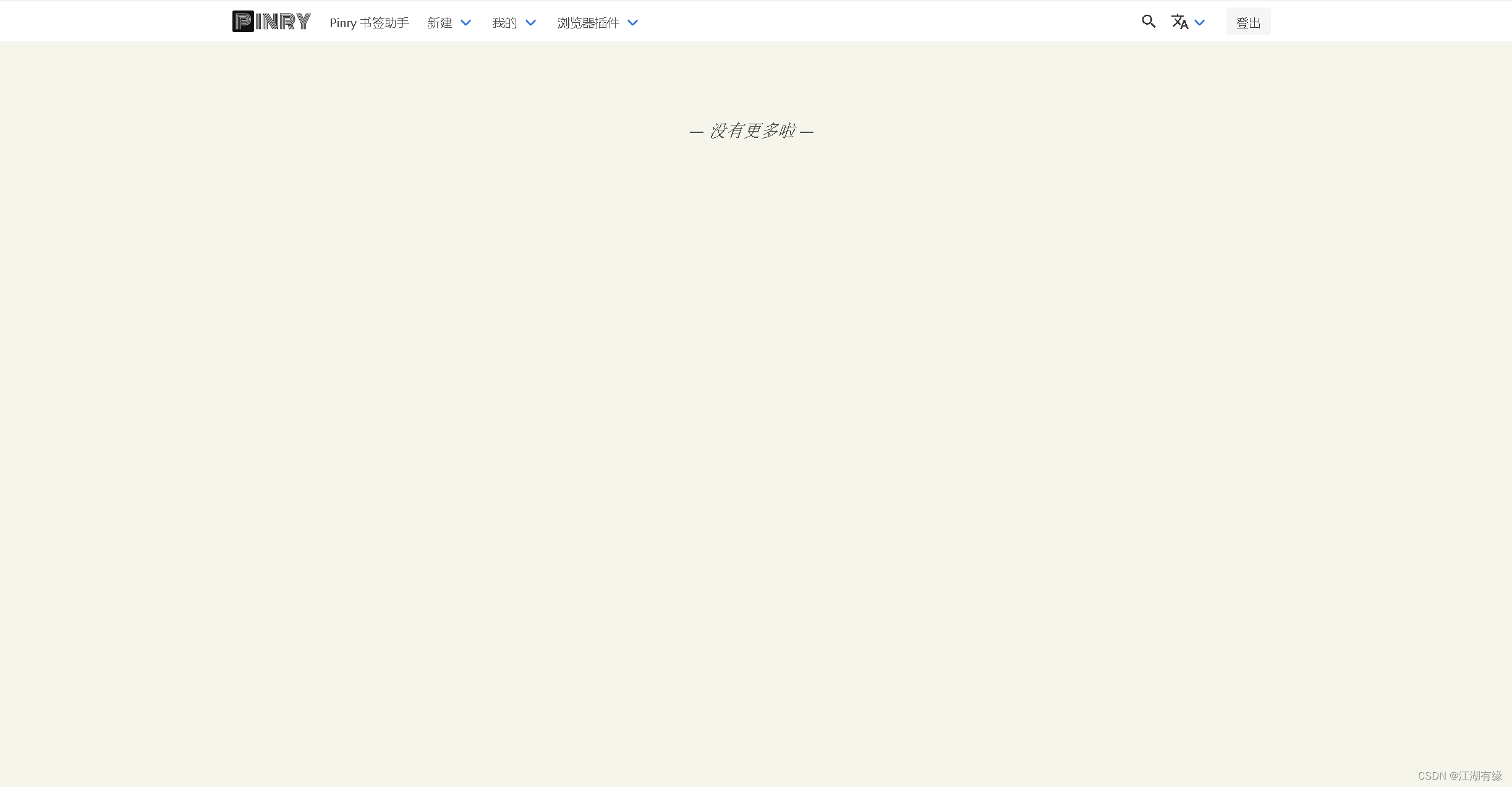Screen dimensions: 1512x787
Task: Open the 我的 menu
Action: [x=503, y=23]
